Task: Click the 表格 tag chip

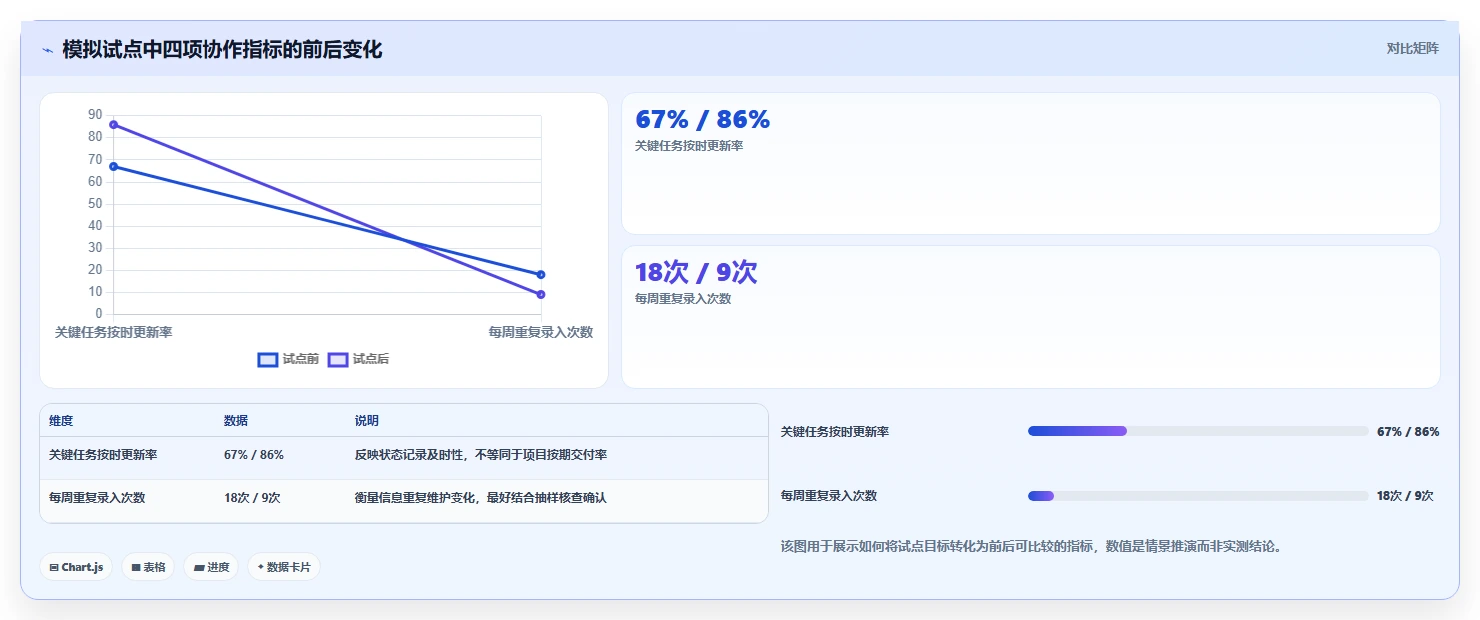Action: pyautogui.click(x=148, y=567)
